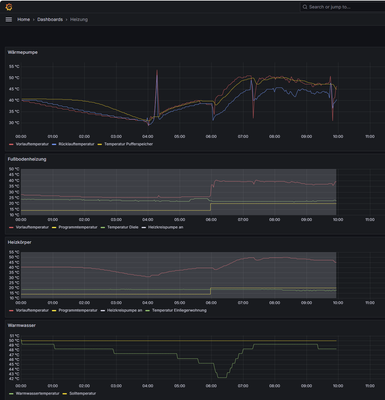Toggle Programmtemperatur series in Heizkörper legend
Viewport: 385px width, 400px height.
[78, 310]
